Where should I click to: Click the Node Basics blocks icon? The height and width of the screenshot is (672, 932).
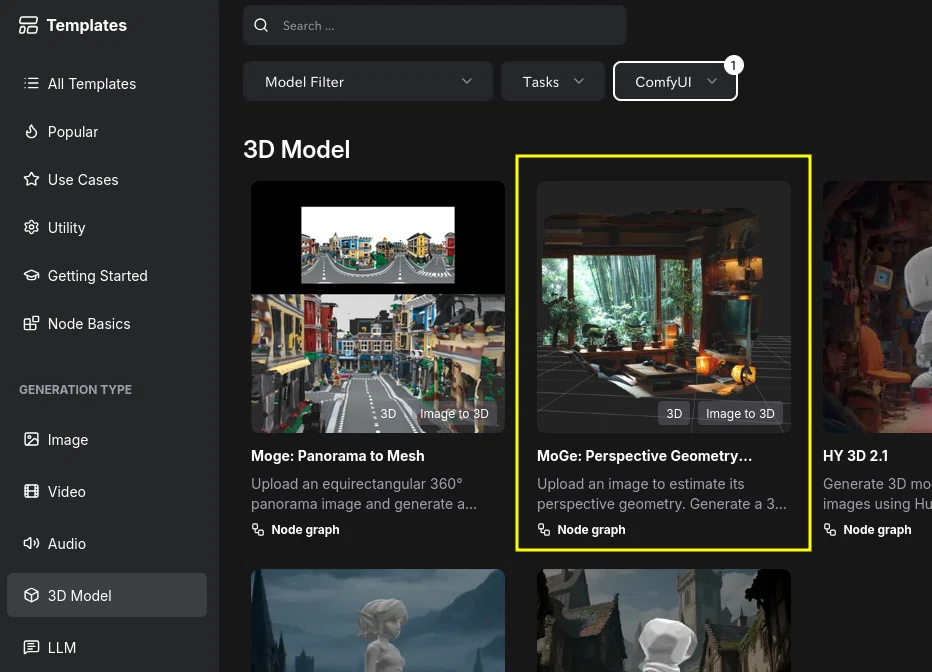click(x=31, y=324)
